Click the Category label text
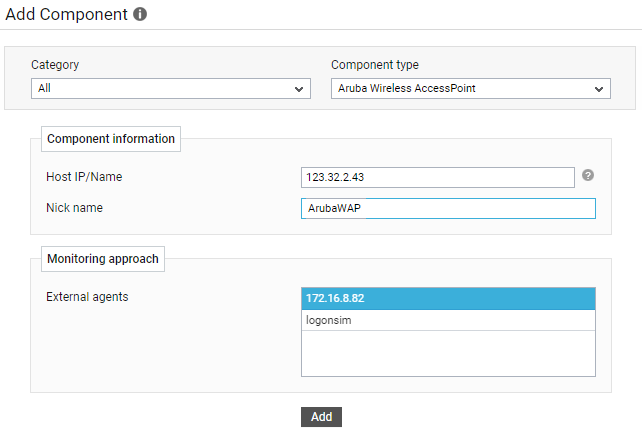The height and width of the screenshot is (435, 642). (55, 65)
